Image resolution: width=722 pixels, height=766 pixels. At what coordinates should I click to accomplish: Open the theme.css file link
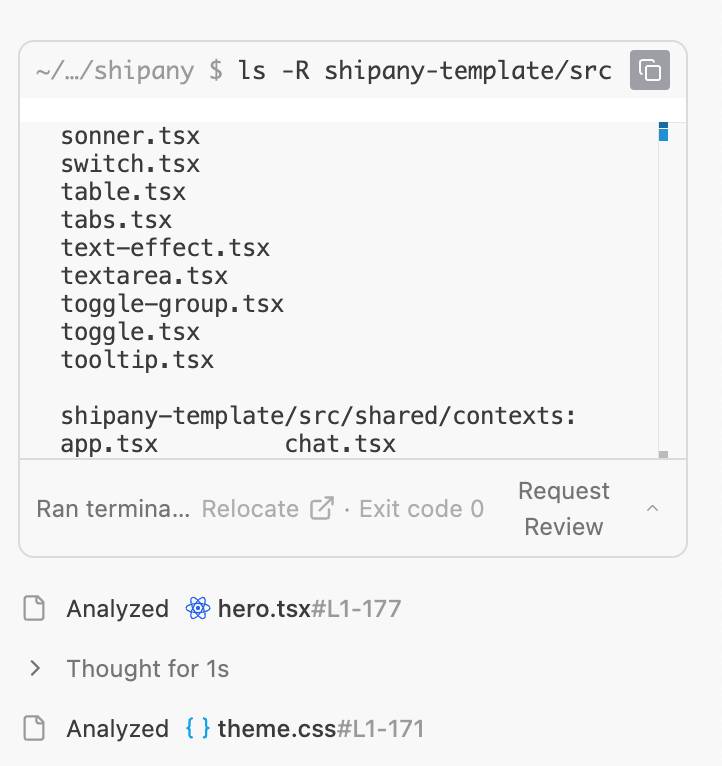tap(276, 728)
